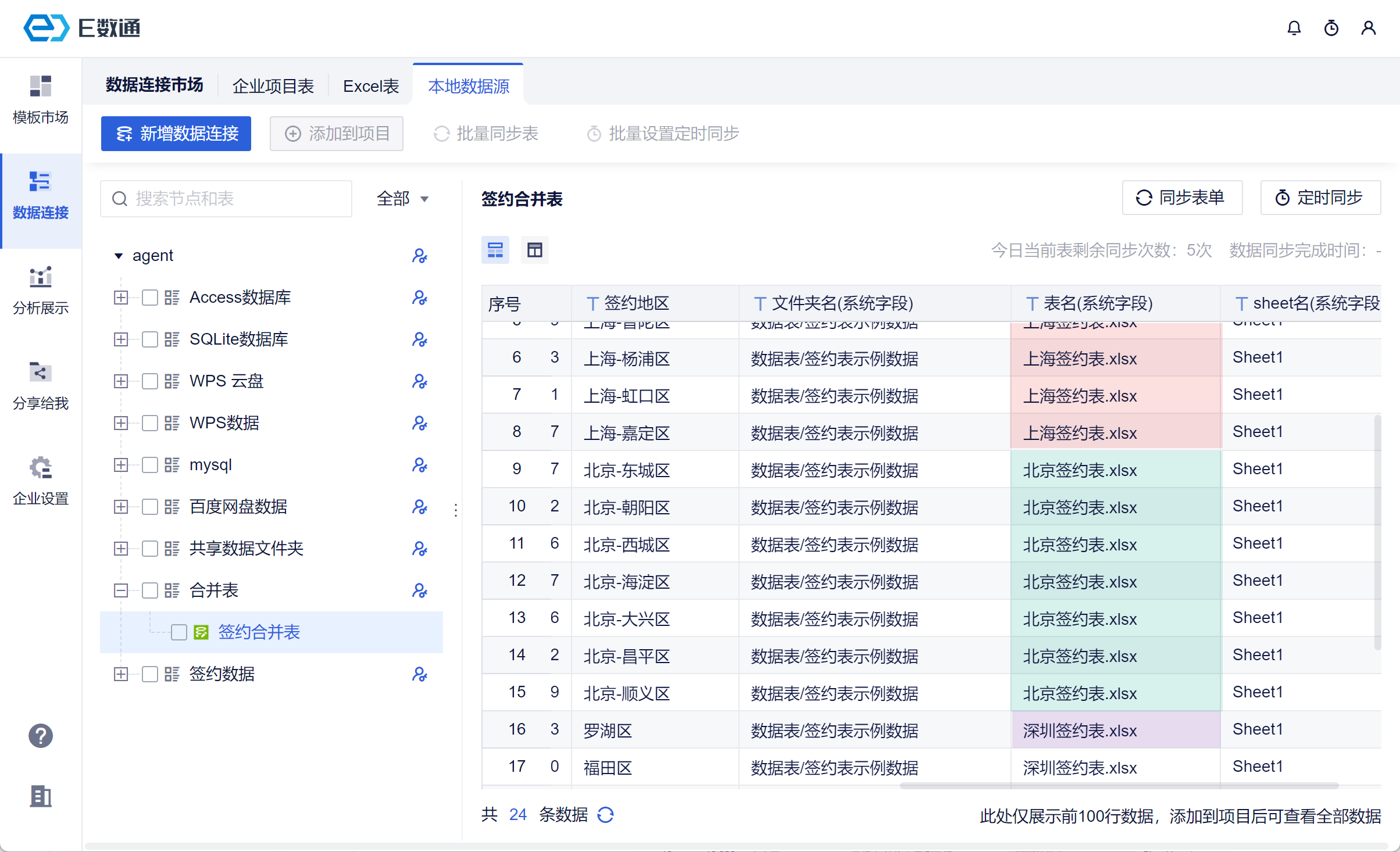1400x852 pixels.
Task: Tick the 签约合并表 checkbox
Action: (179, 632)
